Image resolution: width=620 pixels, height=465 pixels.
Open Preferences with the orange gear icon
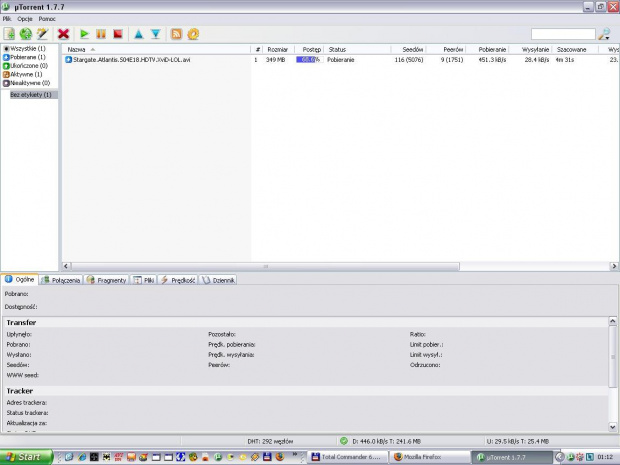point(193,34)
